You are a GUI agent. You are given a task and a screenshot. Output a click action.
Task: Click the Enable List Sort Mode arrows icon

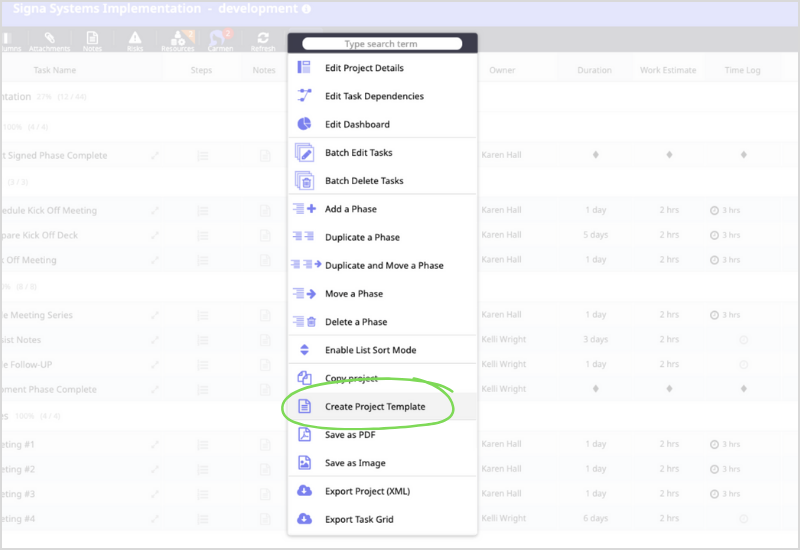pos(305,349)
